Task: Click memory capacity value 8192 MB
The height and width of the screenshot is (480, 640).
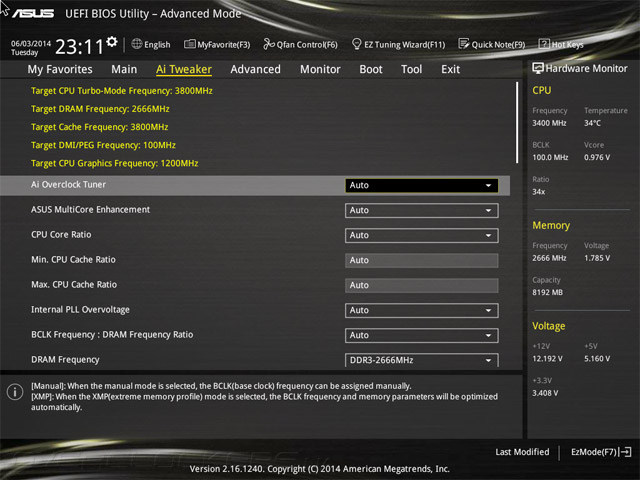Action: coord(547,293)
